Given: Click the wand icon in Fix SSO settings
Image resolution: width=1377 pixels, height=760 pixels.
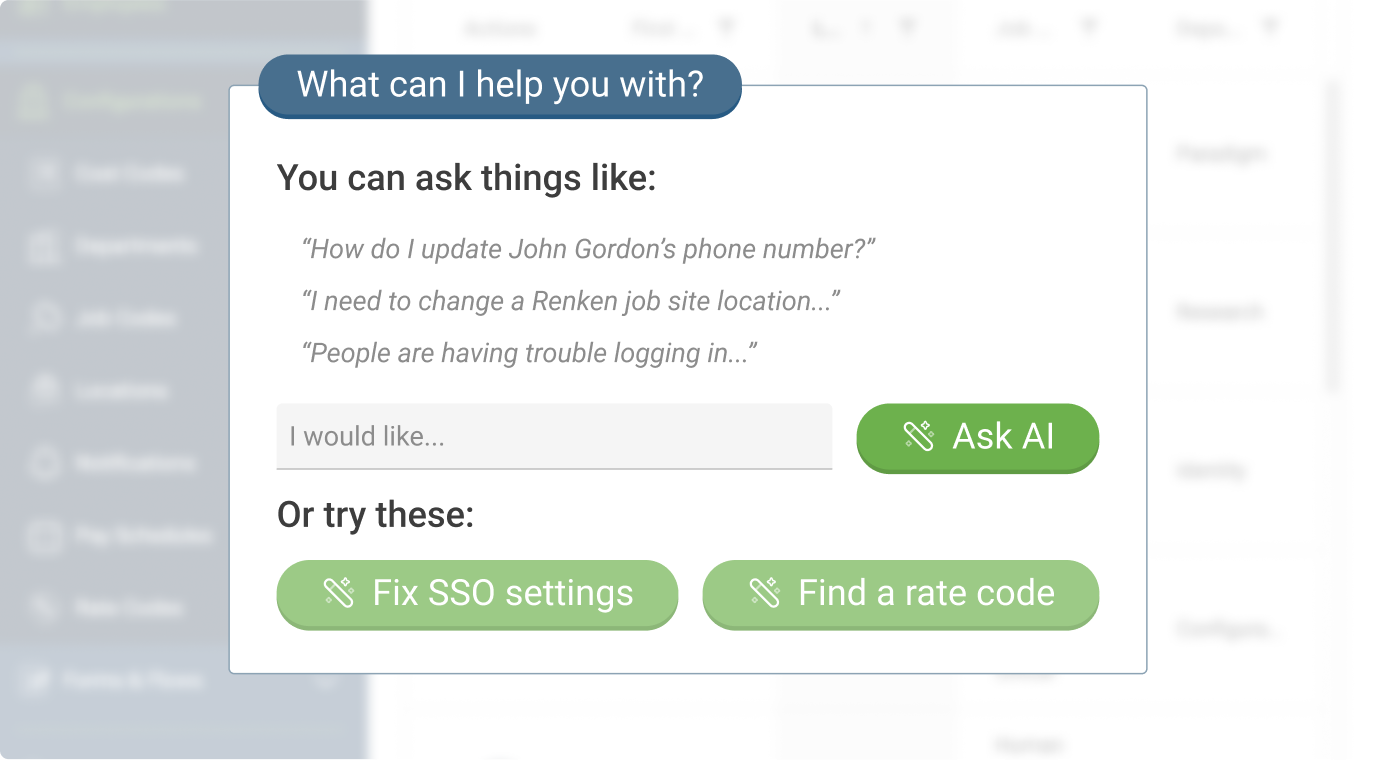Looking at the screenshot, I should pos(338,593).
